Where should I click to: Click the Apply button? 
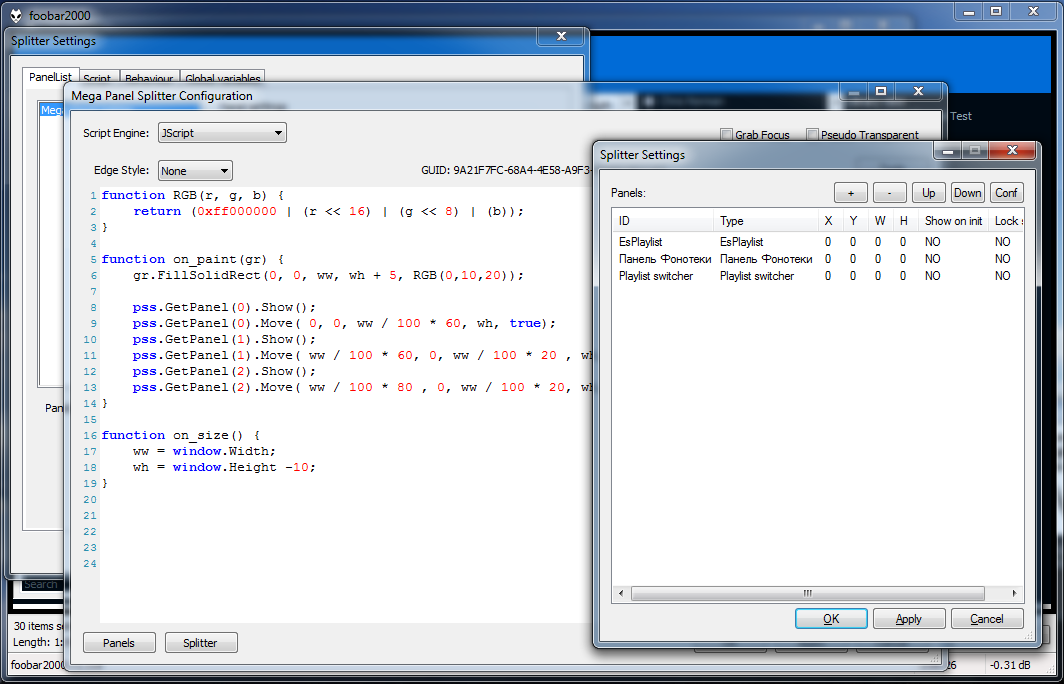coord(908,619)
